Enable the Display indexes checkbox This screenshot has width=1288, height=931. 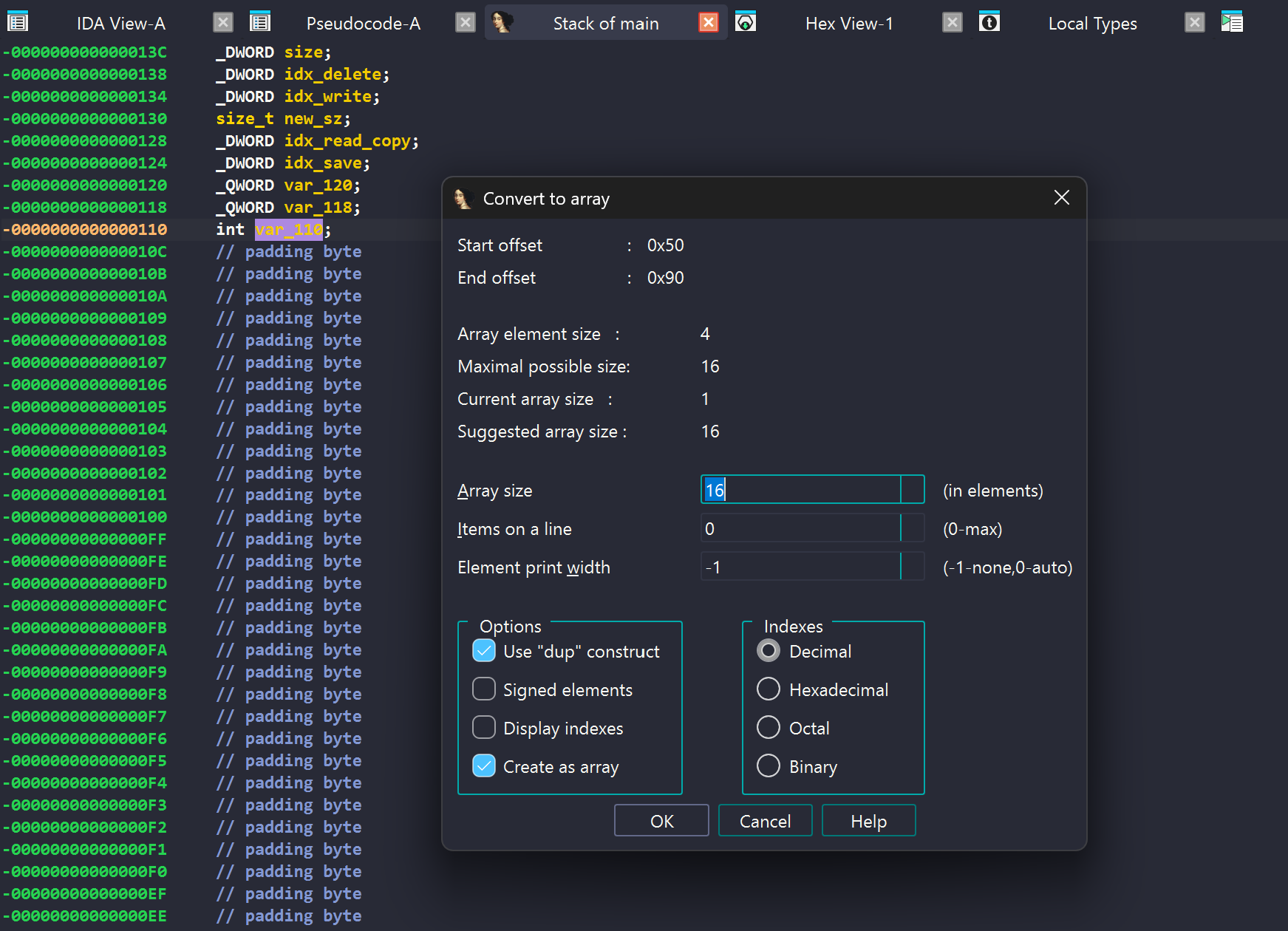pyautogui.click(x=484, y=728)
